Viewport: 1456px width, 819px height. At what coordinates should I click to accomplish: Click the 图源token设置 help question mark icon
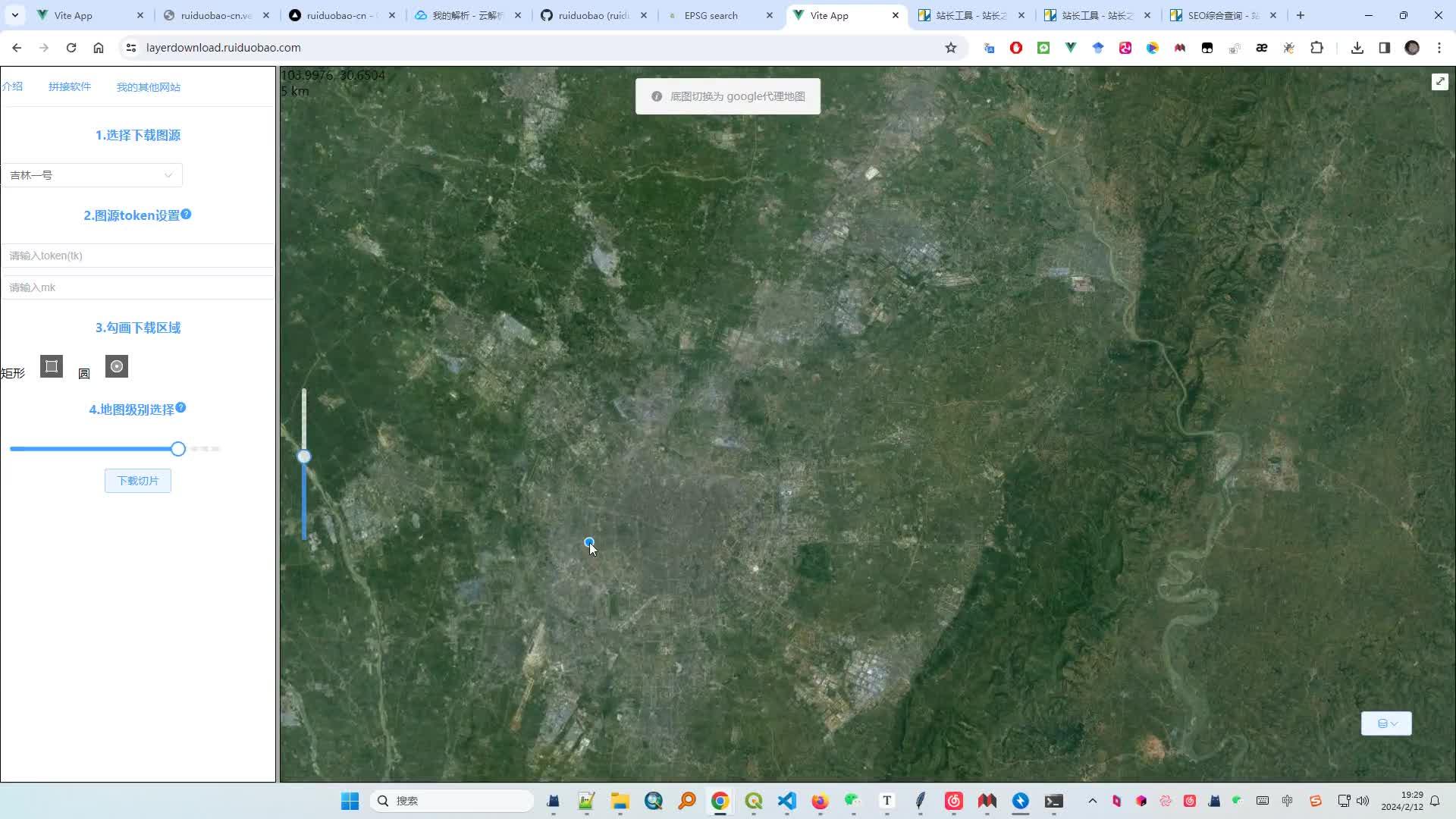coord(187,213)
